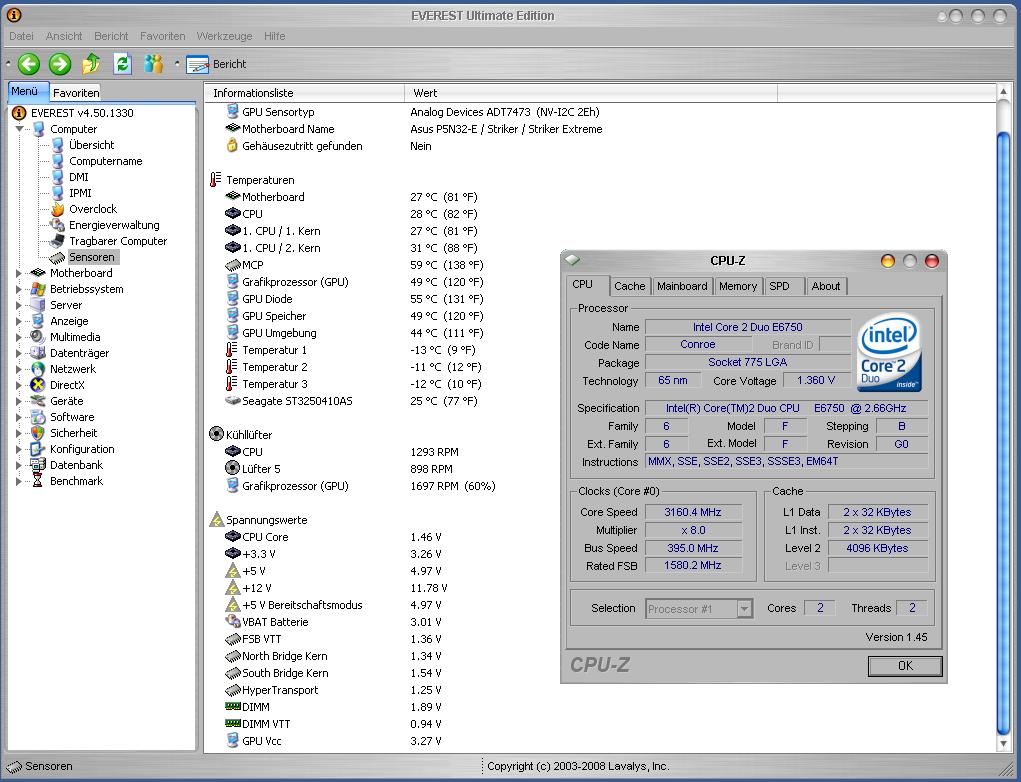Open the Favoriten menu
Screen dimensions: 1021x782
pos(163,36)
